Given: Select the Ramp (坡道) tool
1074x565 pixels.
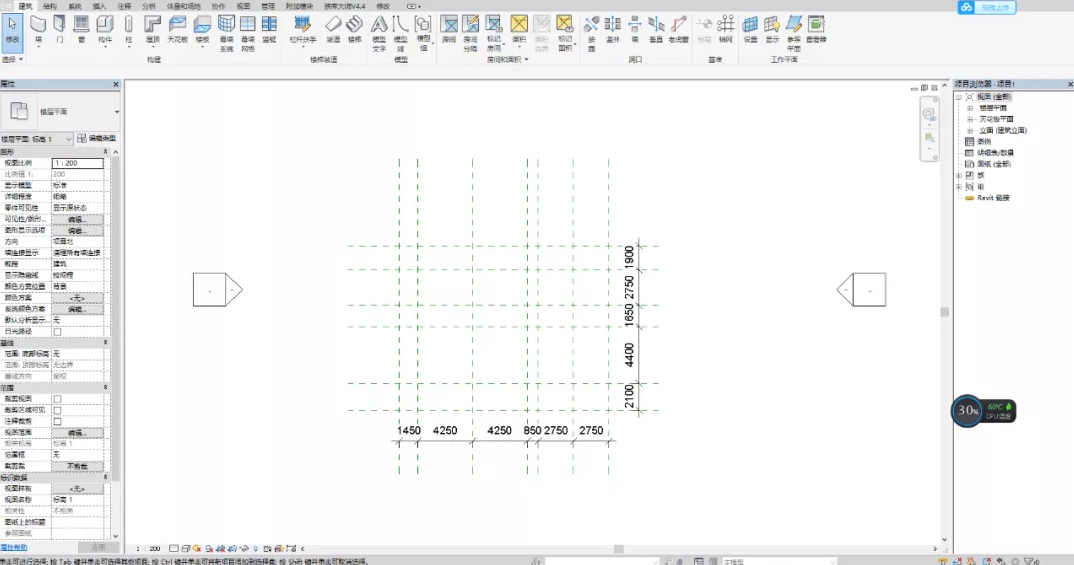Looking at the screenshot, I should [x=333, y=31].
